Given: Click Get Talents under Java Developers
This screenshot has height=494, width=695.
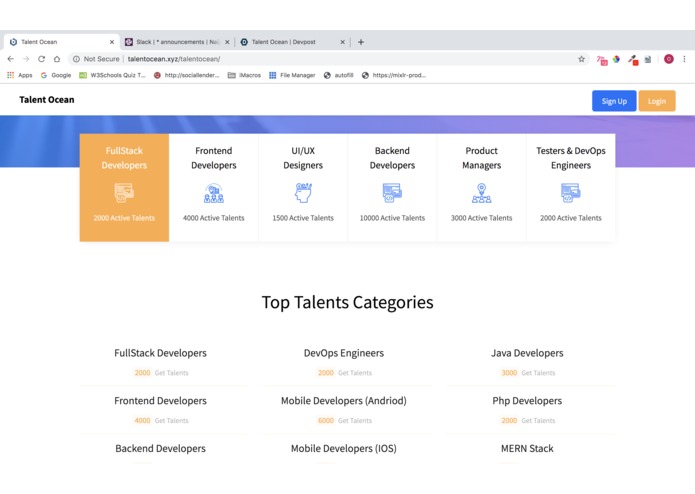Looking at the screenshot, I should pos(538,373).
